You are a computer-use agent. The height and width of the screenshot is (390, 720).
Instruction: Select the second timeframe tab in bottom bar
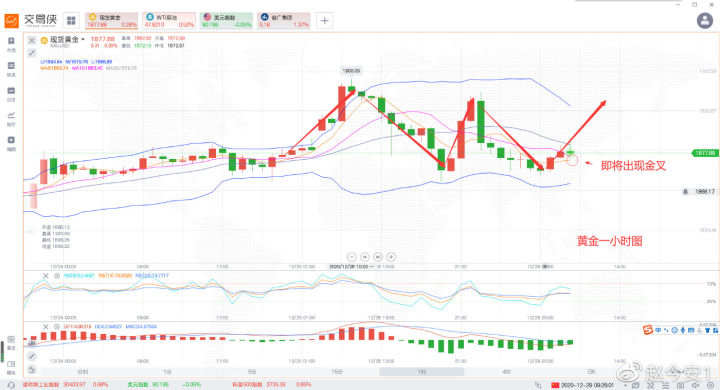pyautogui.click(x=167, y=371)
